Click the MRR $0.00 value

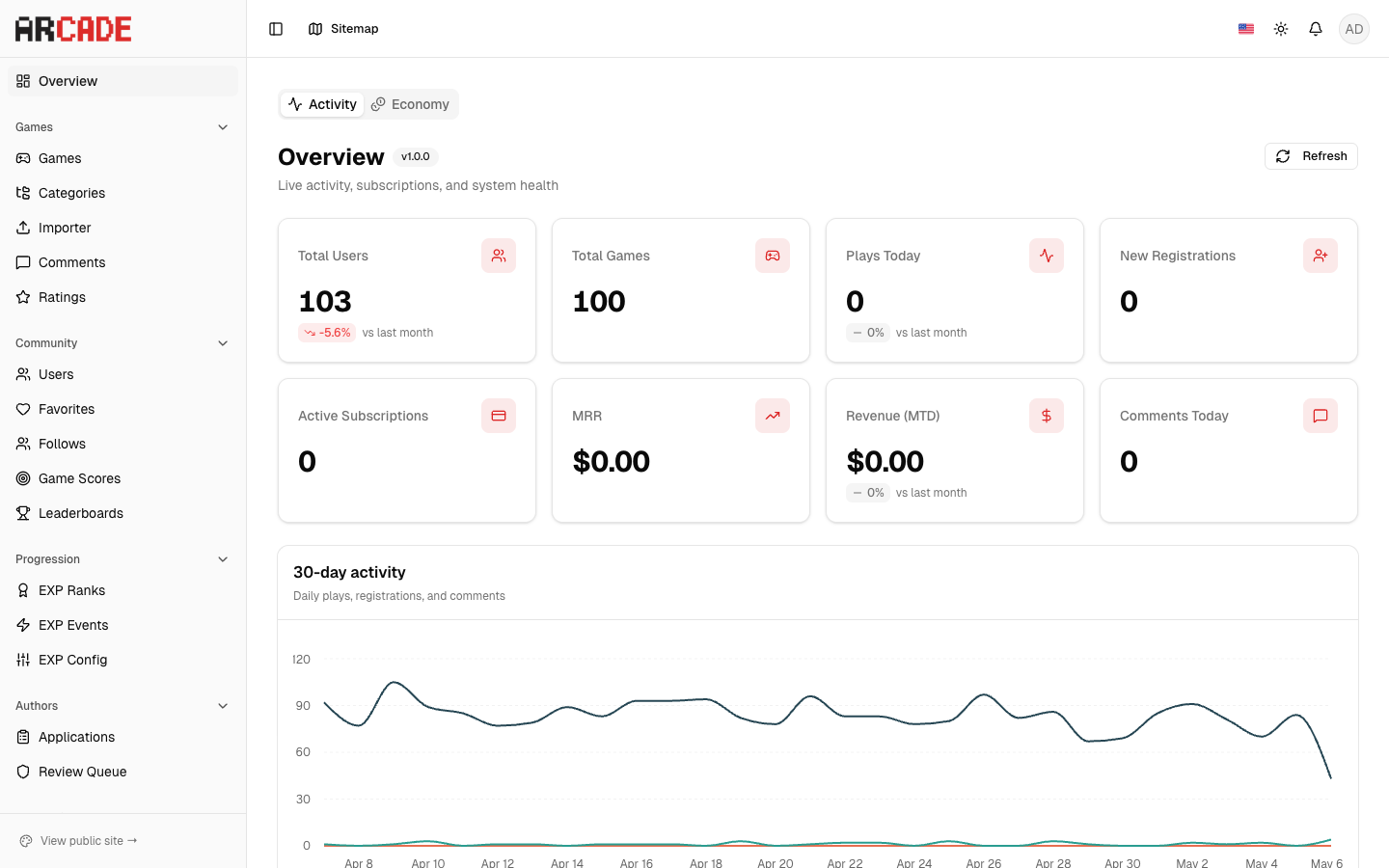click(612, 462)
